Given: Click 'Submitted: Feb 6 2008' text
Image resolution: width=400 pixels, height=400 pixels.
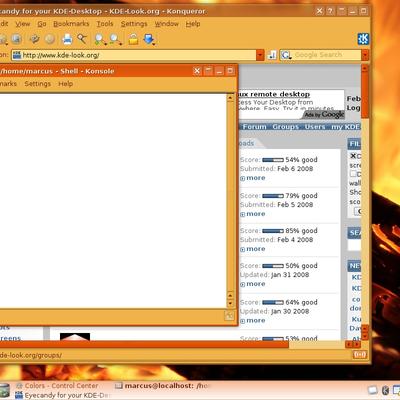Looking at the screenshot, I should (x=276, y=169).
